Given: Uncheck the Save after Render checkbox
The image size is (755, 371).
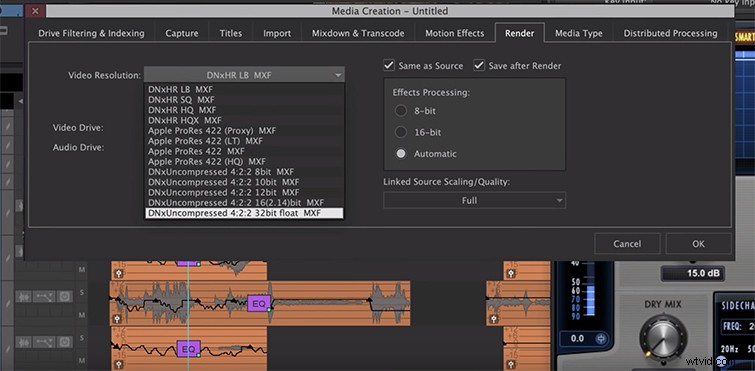Looking at the screenshot, I should click(x=479, y=65).
